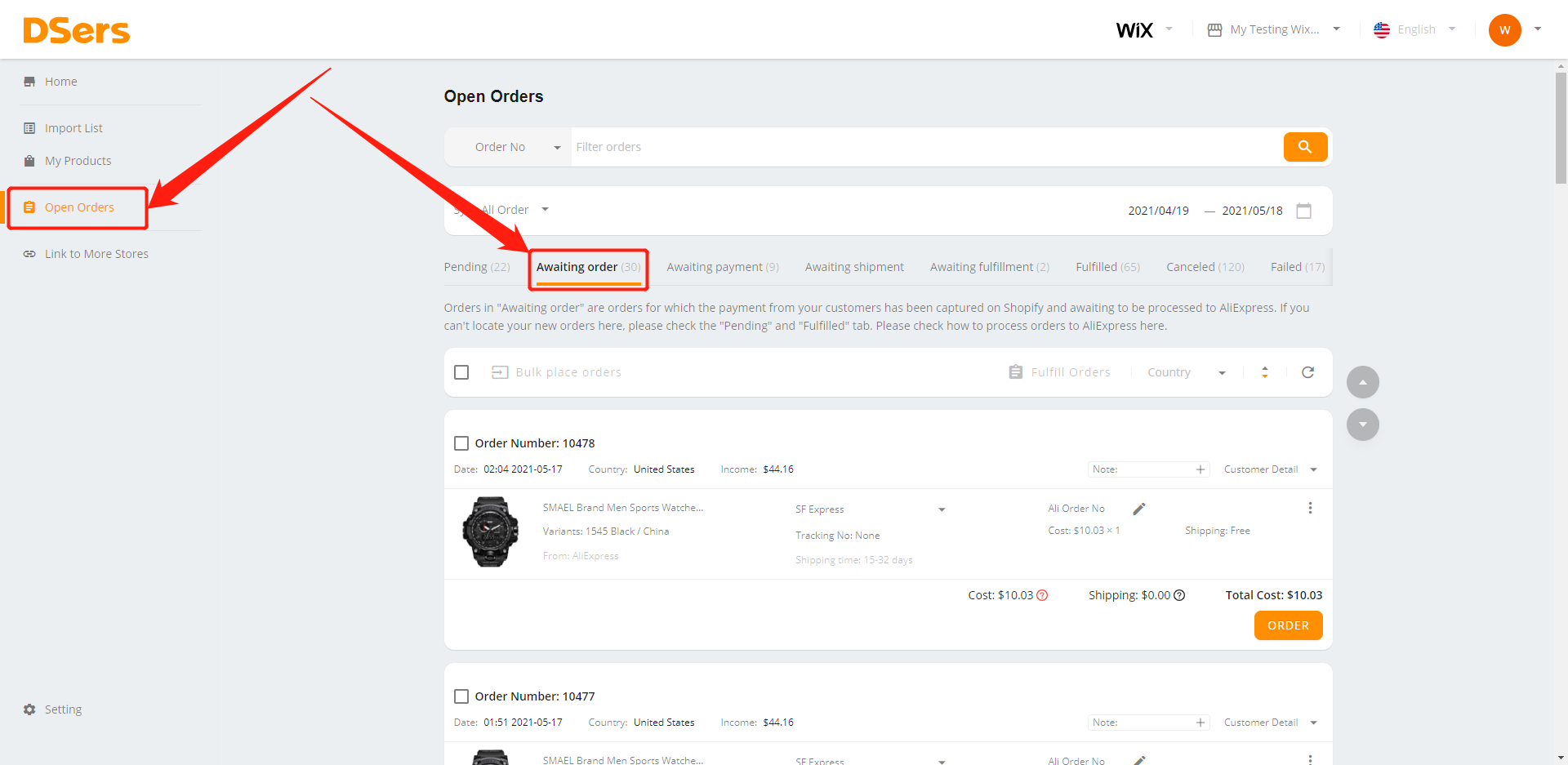The height and width of the screenshot is (765, 1568).
Task: Open Open Orders in the sidebar
Action: tap(79, 207)
